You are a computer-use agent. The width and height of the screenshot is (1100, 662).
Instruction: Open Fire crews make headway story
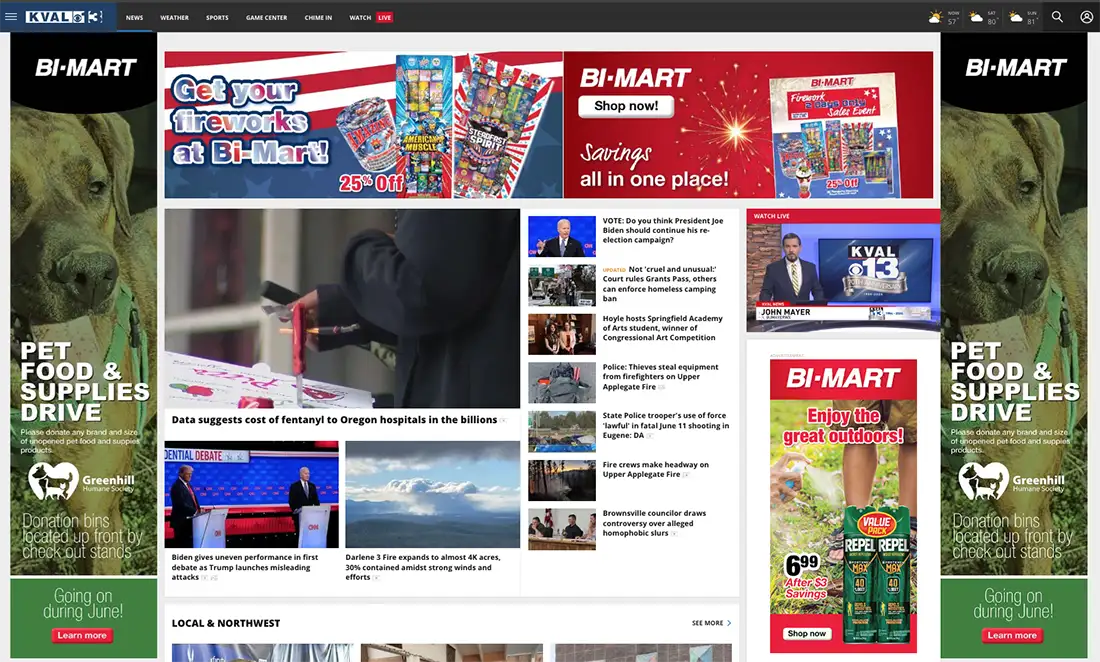[x=655, y=469]
